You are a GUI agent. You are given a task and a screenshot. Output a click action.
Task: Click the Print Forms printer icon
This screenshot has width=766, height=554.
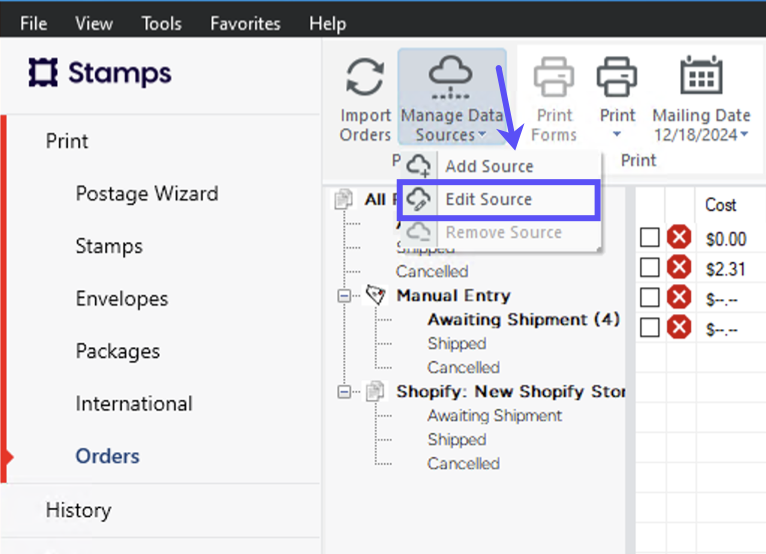click(553, 77)
